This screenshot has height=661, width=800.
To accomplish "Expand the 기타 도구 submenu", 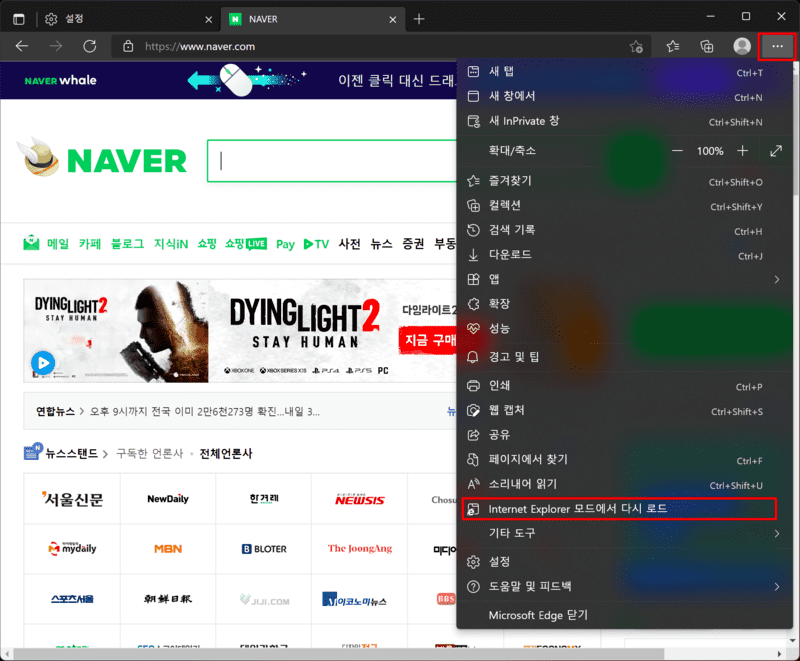I will (x=624, y=533).
